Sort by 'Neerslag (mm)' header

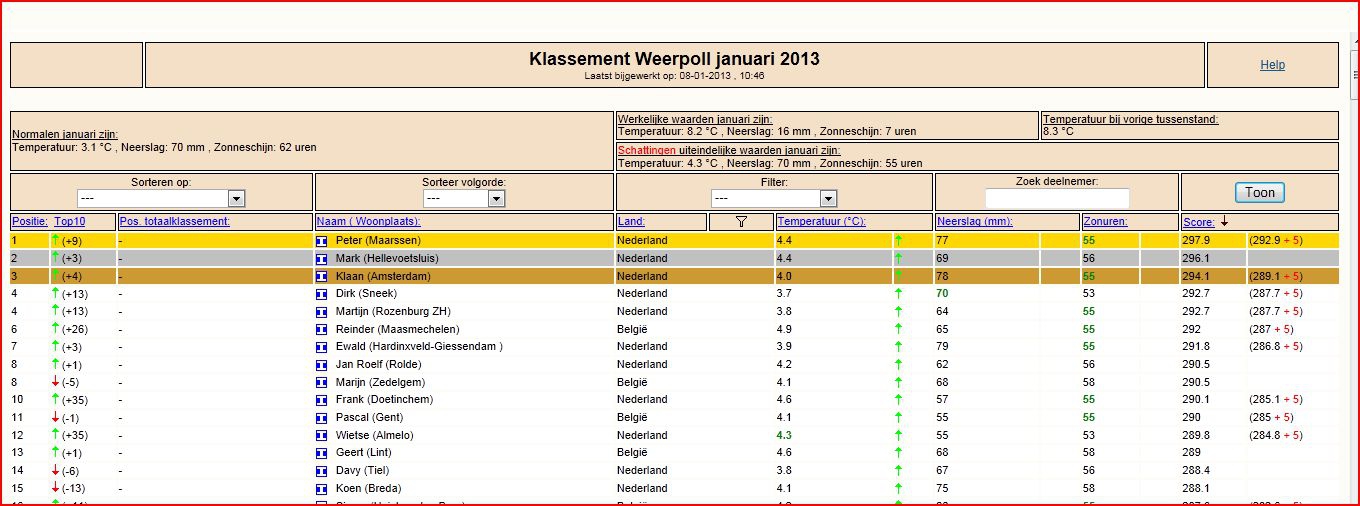point(973,221)
